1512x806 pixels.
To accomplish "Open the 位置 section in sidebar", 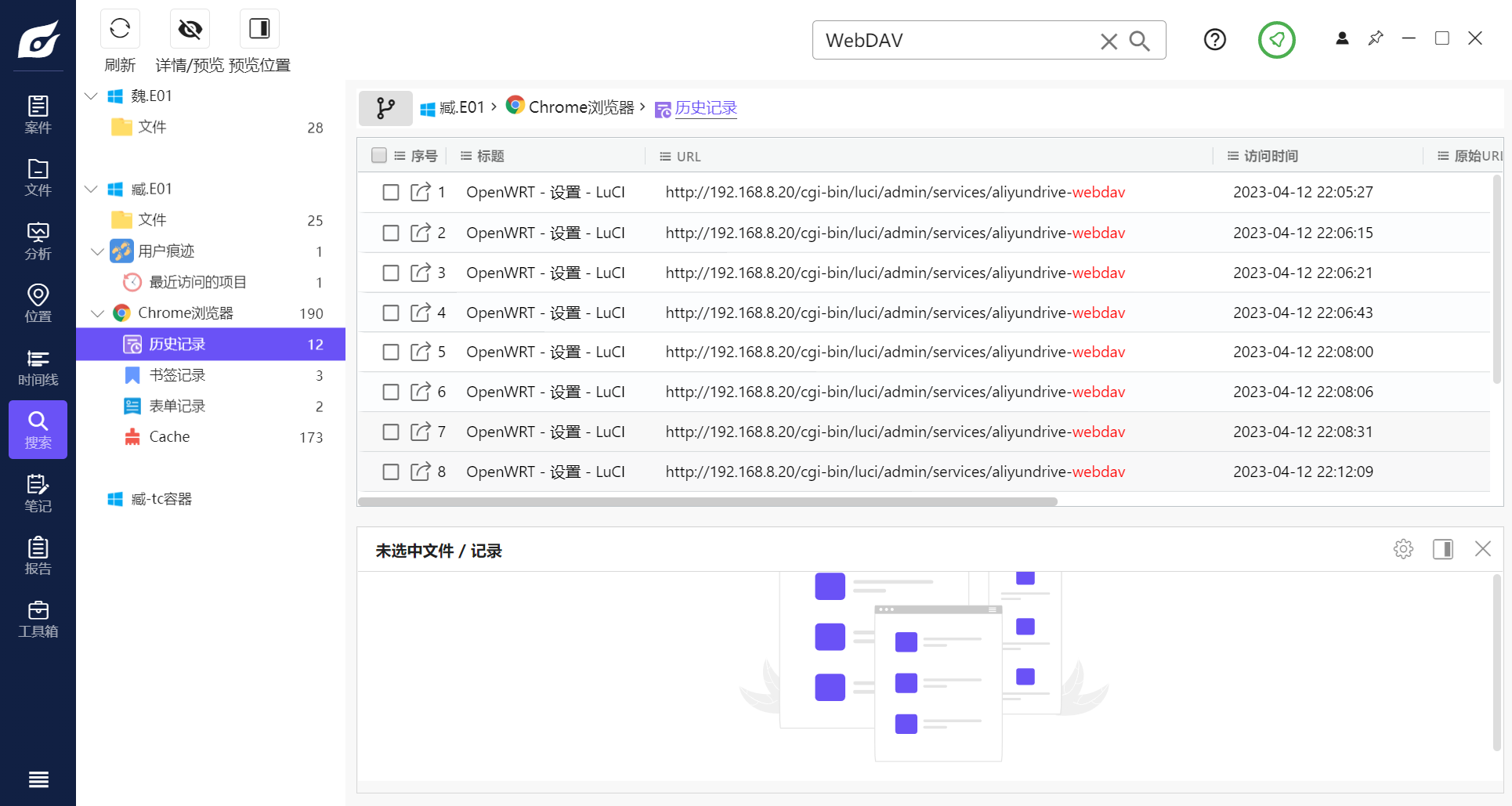I will click(x=38, y=304).
